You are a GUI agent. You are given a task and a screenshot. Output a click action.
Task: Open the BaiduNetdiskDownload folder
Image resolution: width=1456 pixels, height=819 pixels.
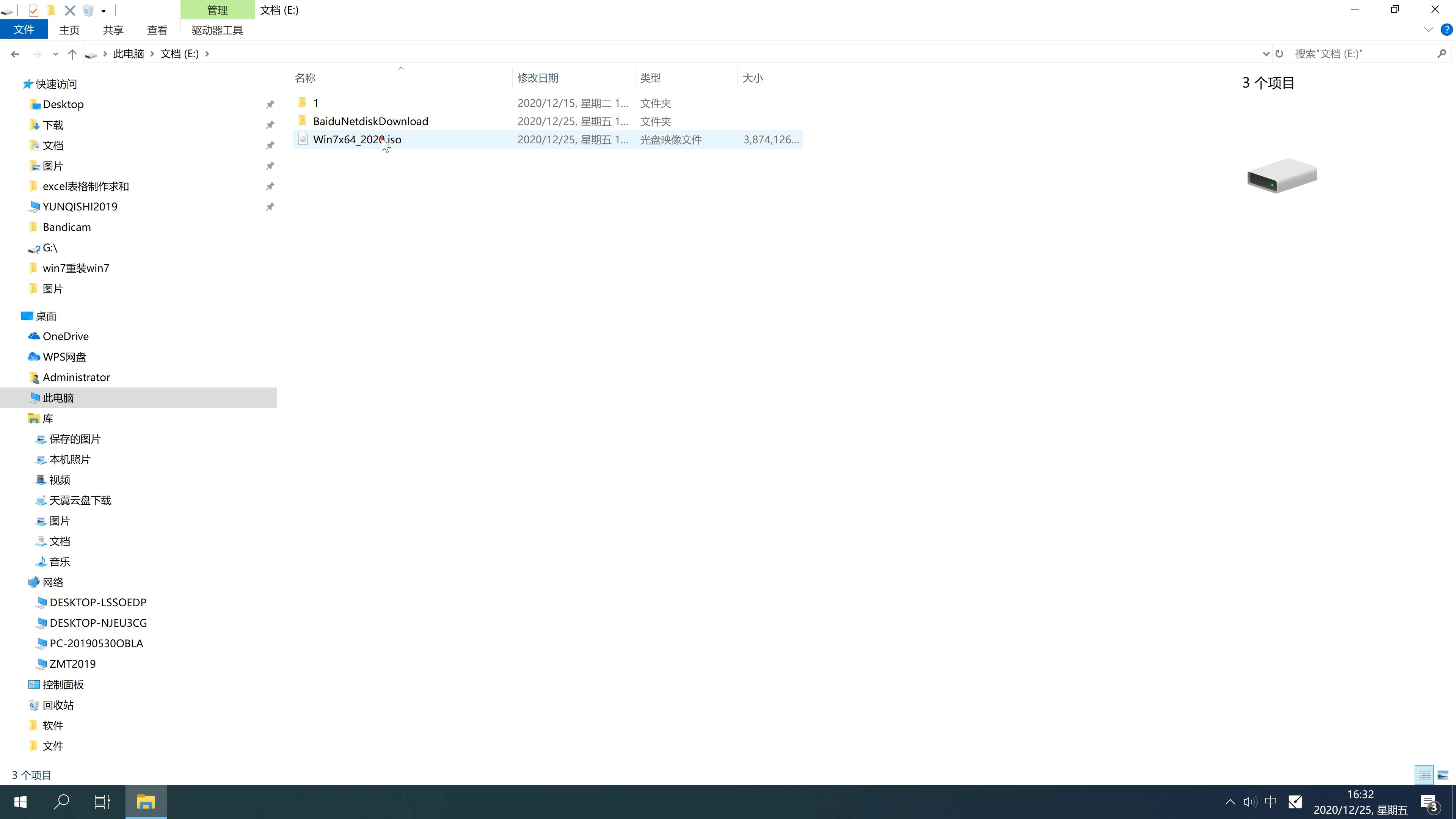[x=370, y=121]
